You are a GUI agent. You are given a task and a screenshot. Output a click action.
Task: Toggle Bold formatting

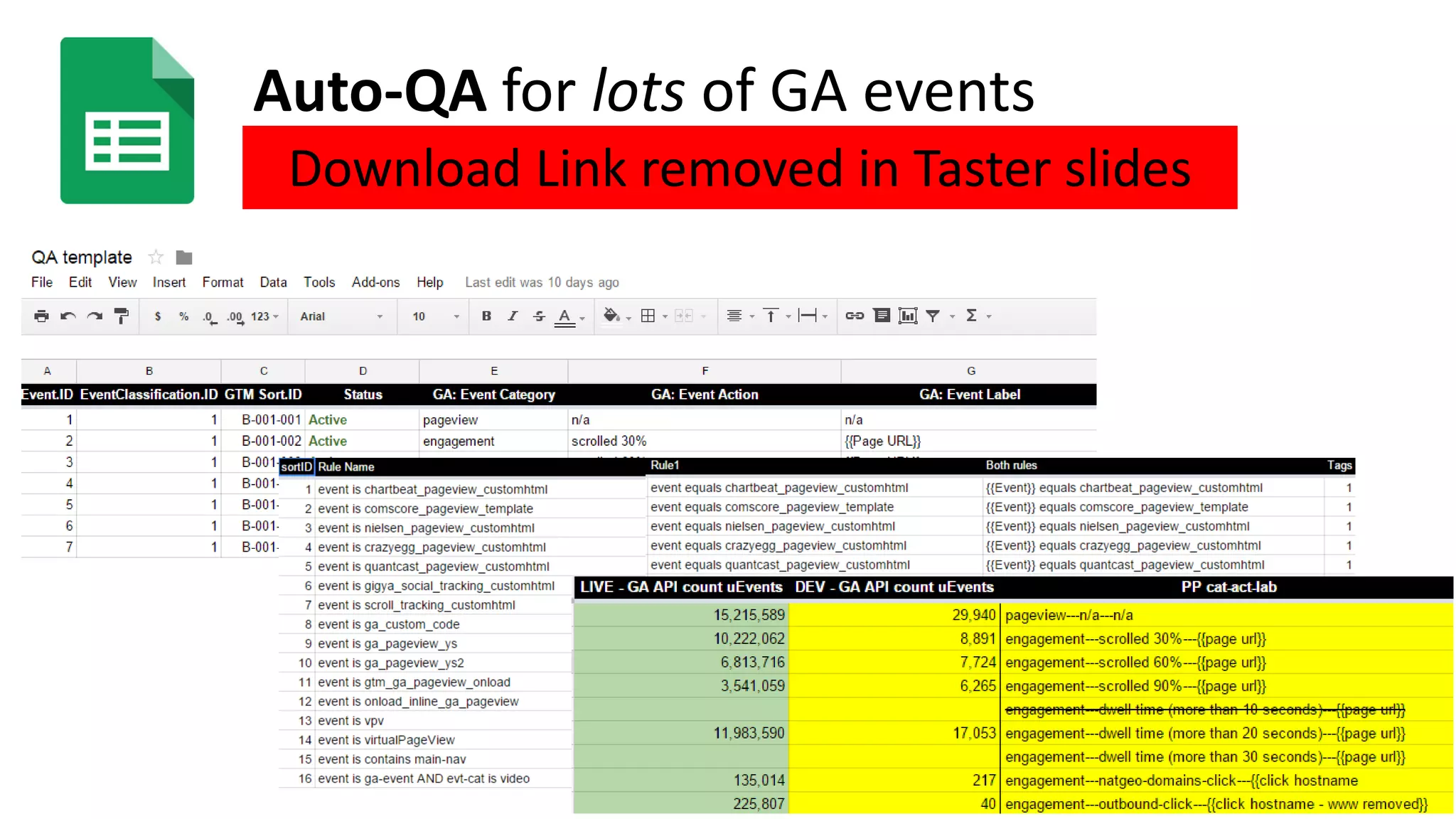tap(486, 316)
